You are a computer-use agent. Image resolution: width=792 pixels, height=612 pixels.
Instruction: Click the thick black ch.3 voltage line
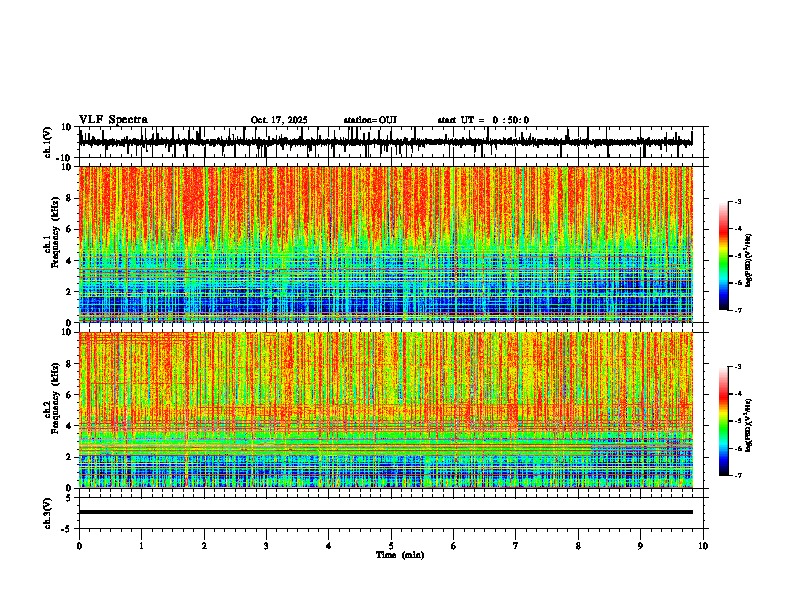(385, 512)
